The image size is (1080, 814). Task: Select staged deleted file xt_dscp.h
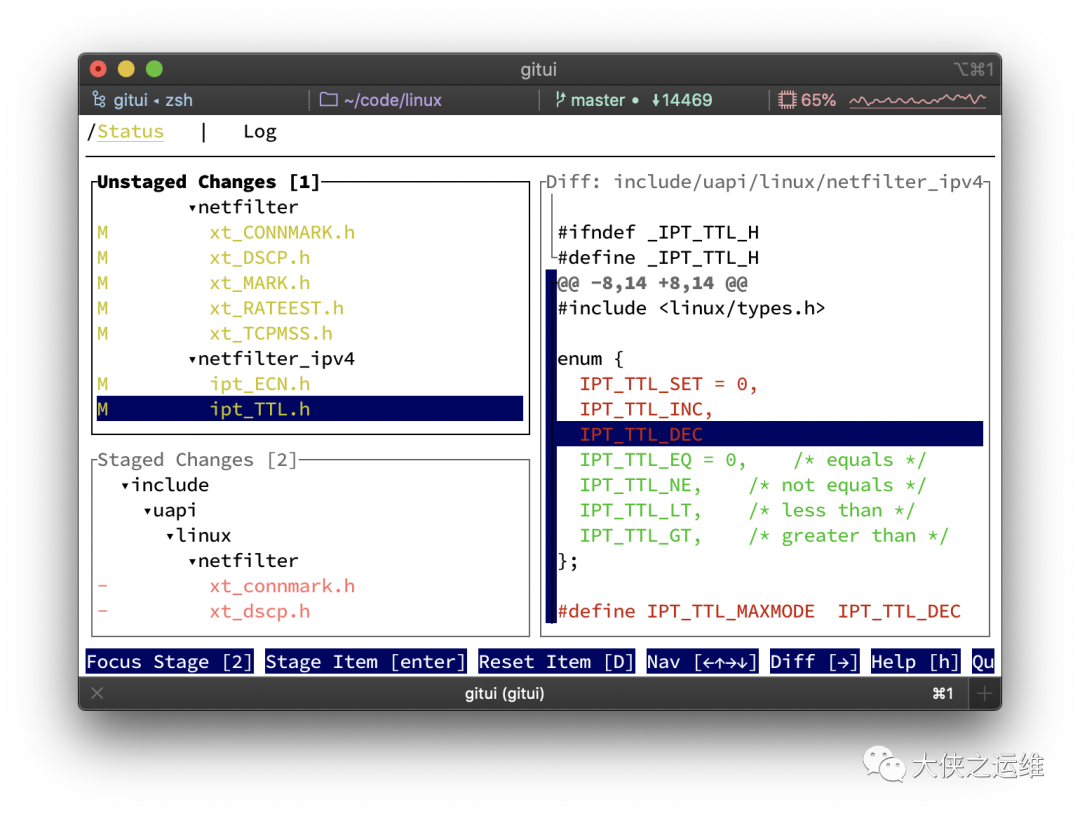pyautogui.click(x=260, y=612)
